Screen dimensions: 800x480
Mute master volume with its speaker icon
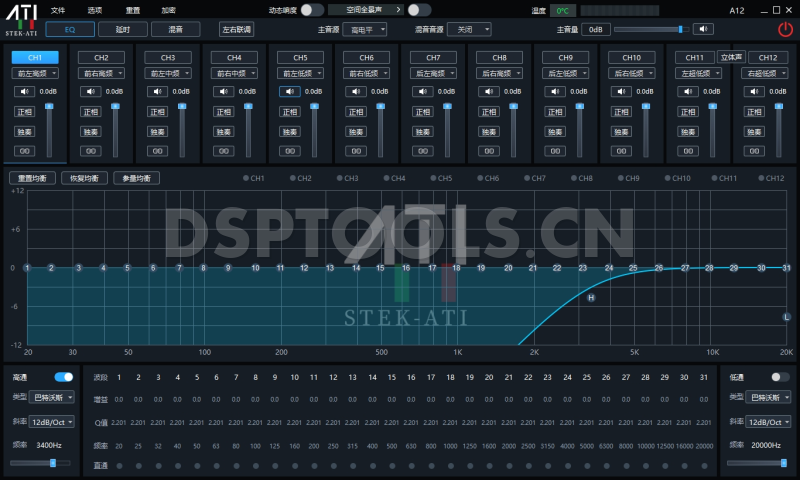click(703, 29)
